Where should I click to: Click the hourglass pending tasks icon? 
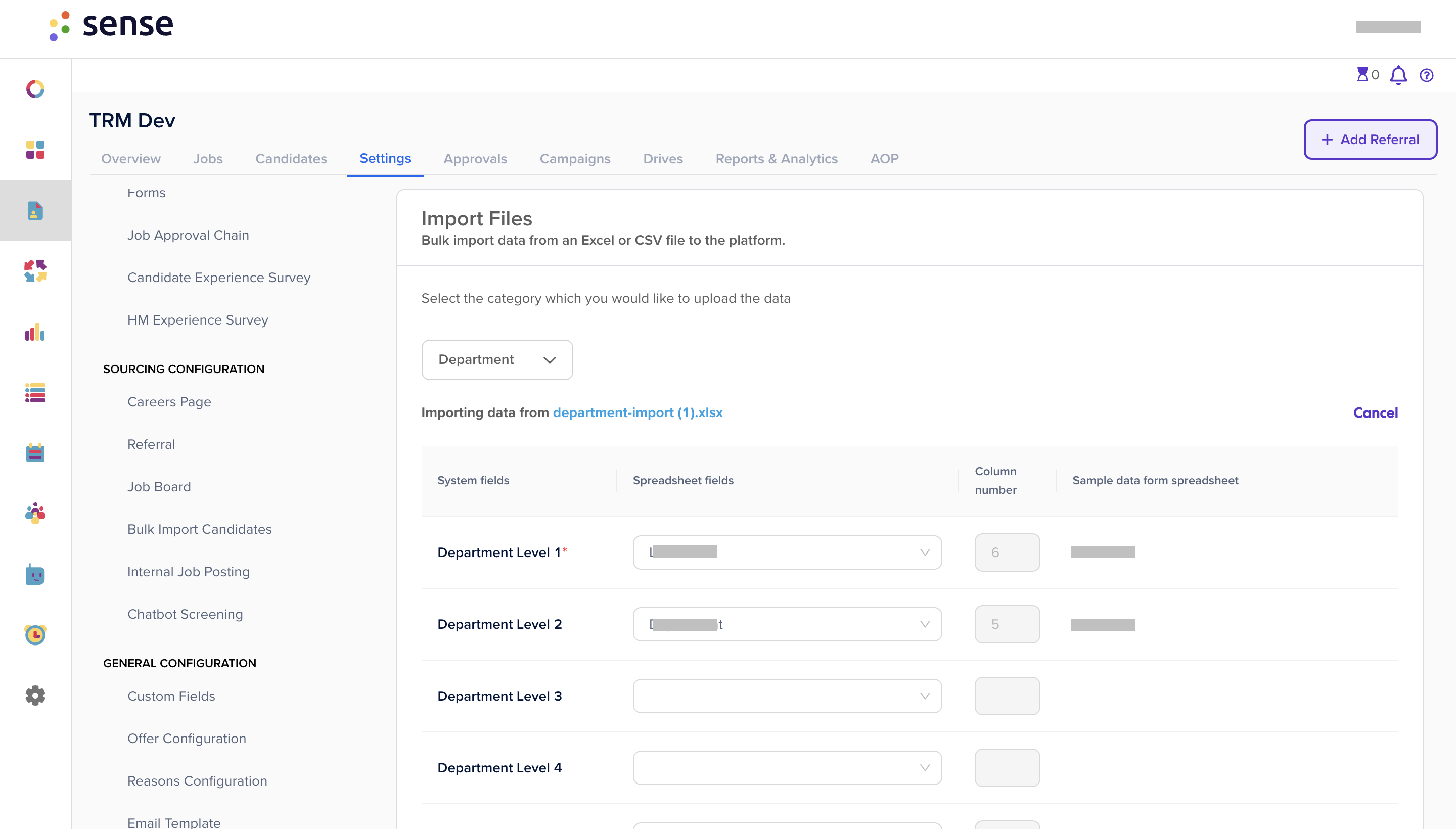click(x=1362, y=75)
